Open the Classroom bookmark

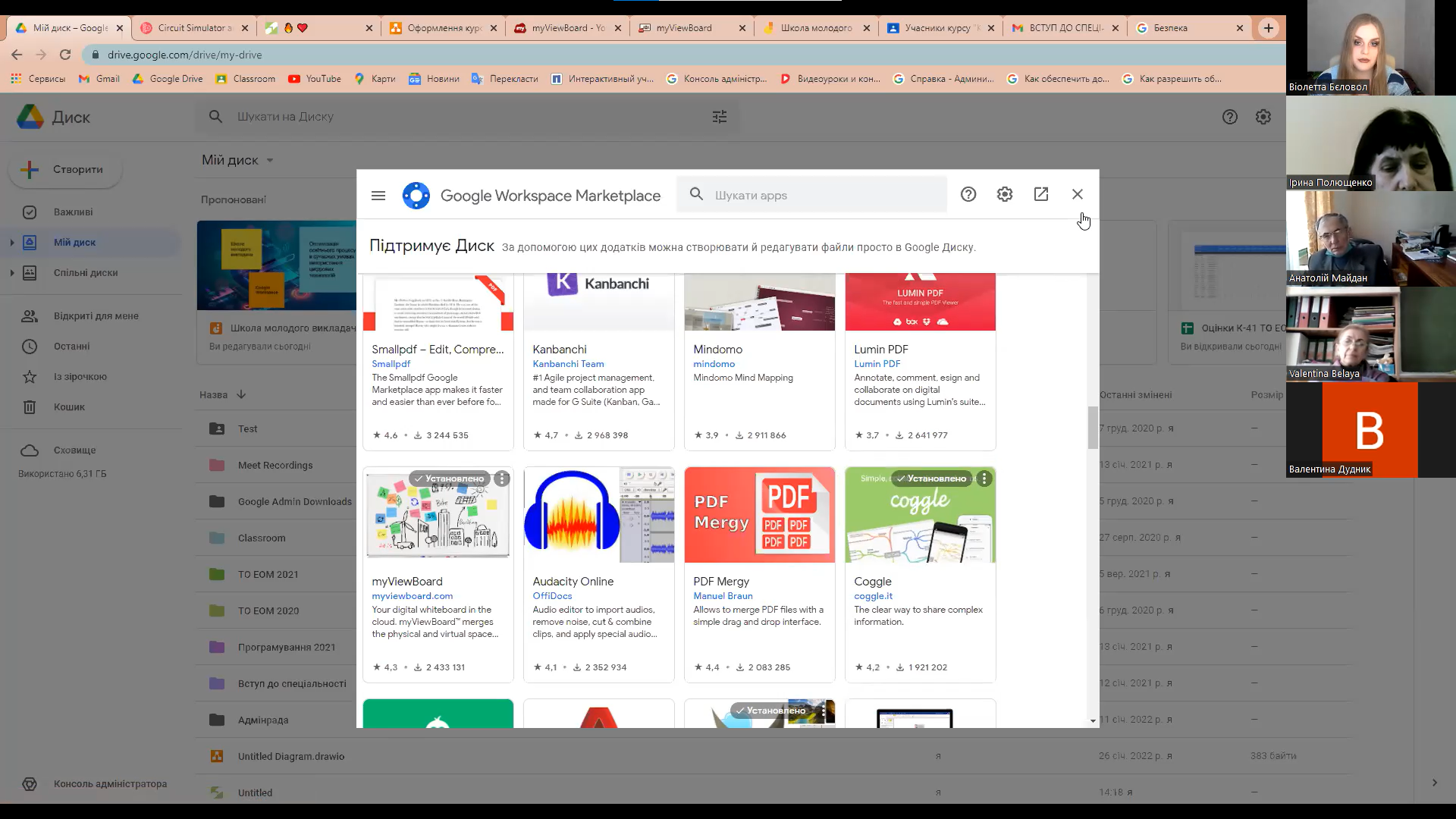click(246, 79)
